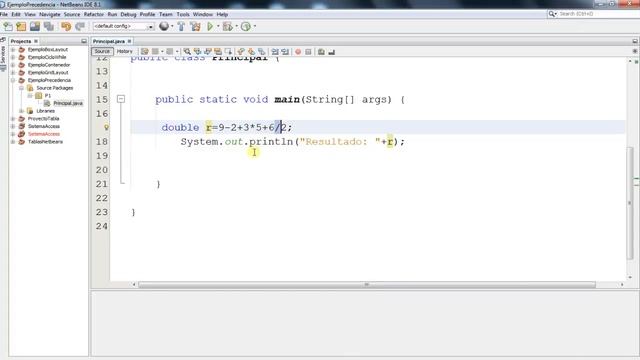640x360 pixels.
Task: Click the Shift Line Right icon
Action: pos(285,52)
